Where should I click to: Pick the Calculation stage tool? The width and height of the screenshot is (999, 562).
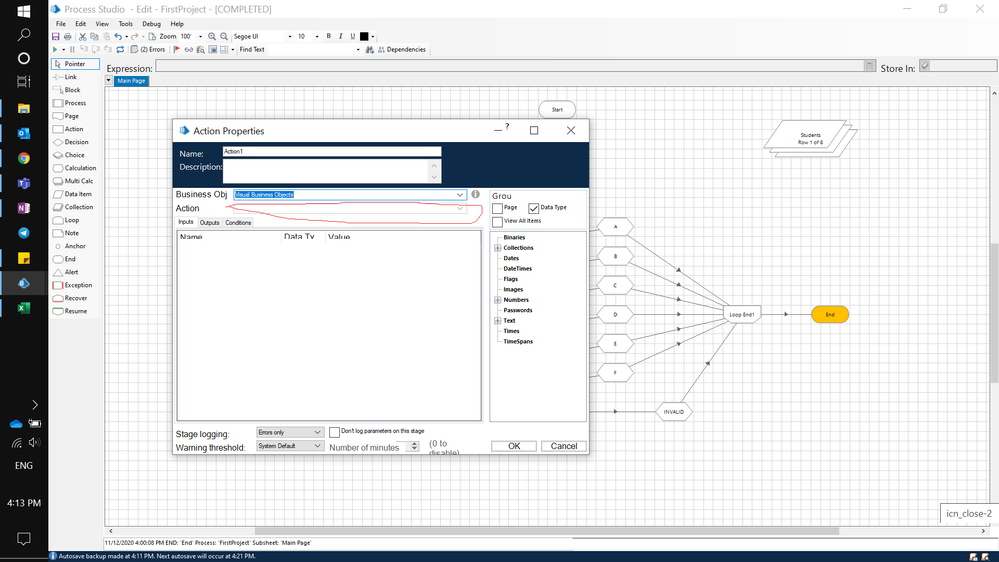(79, 168)
